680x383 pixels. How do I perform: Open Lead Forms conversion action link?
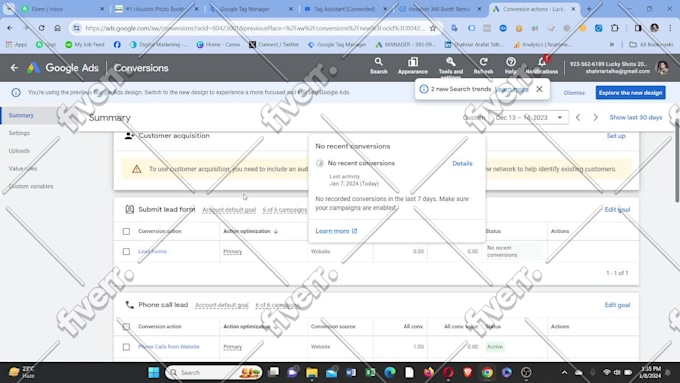pos(152,251)
